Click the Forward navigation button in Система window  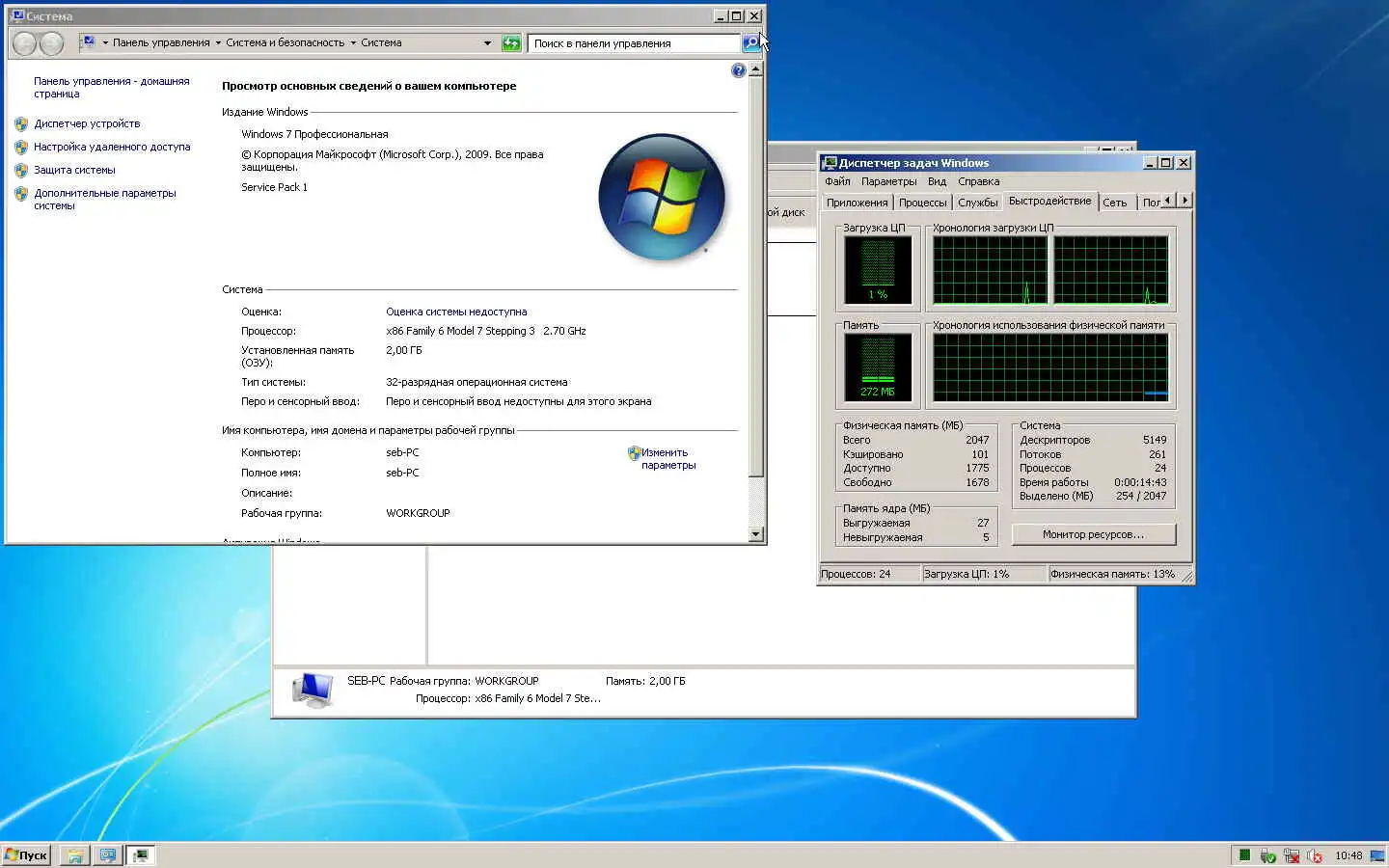[x=52, y=42]
